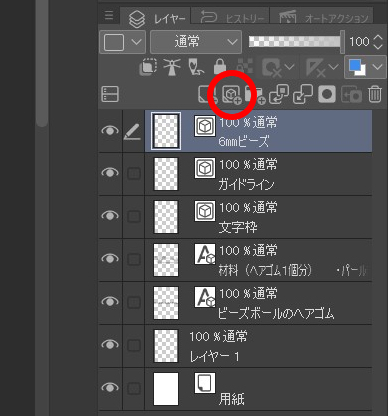Click the new vector layer icon
The image size is (388, 416).
click(x=232, y=95)
